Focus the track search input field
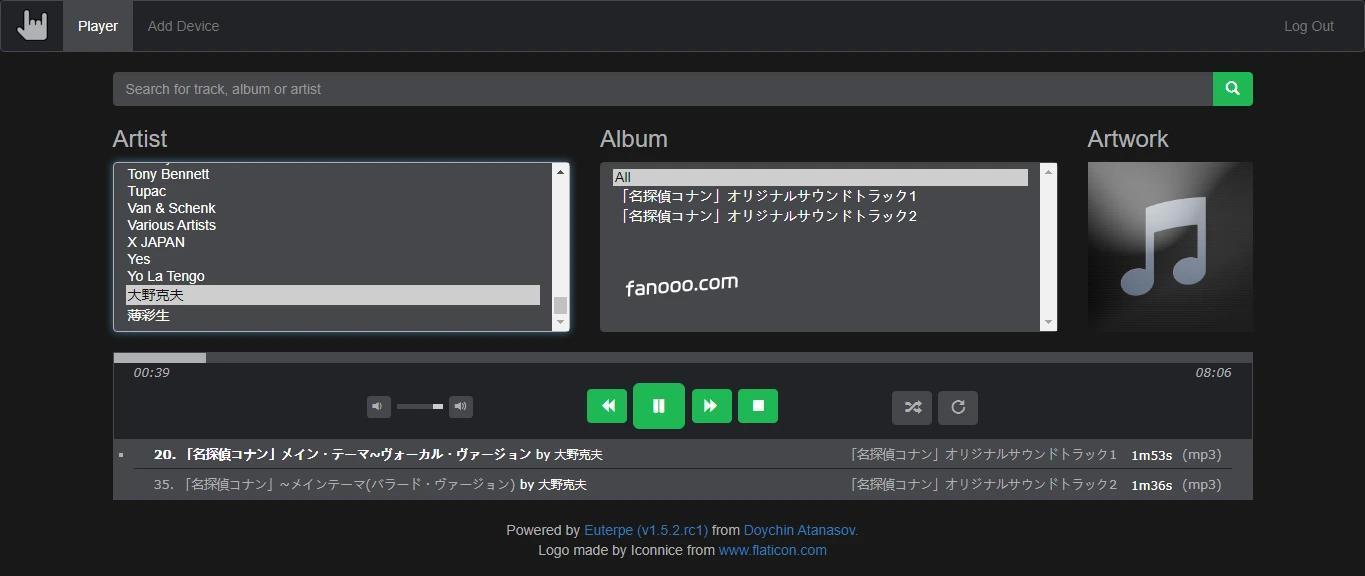The image size is (1365, 576). coord(662,89)
